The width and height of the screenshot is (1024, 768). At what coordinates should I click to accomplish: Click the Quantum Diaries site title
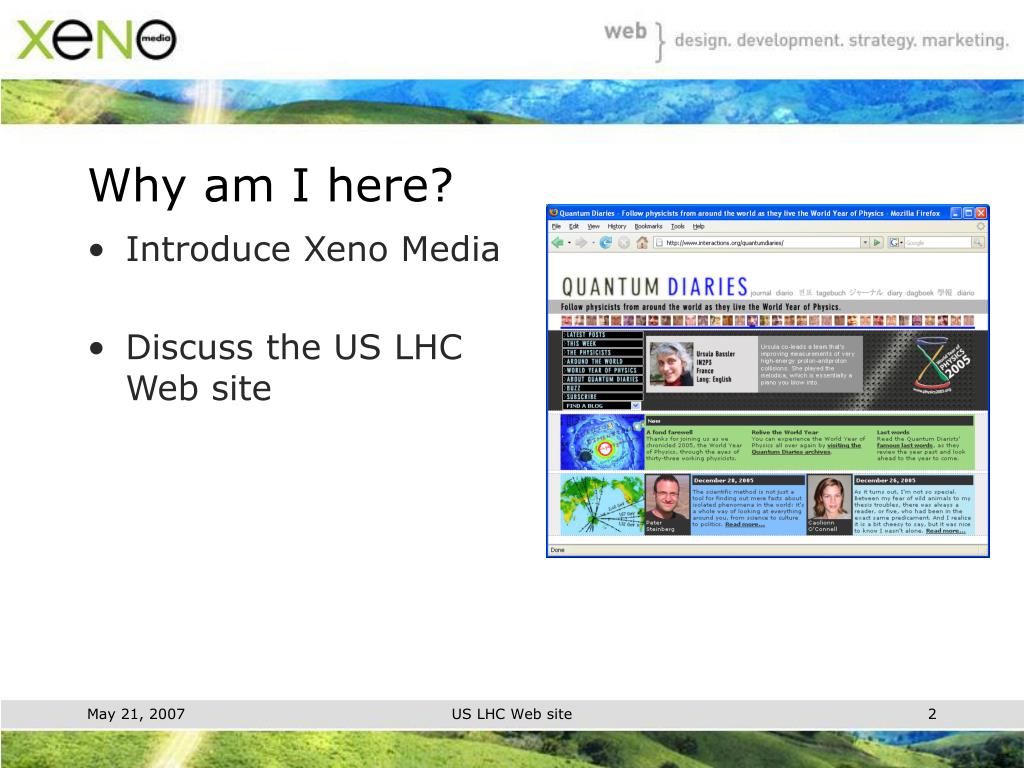(654, 287)
